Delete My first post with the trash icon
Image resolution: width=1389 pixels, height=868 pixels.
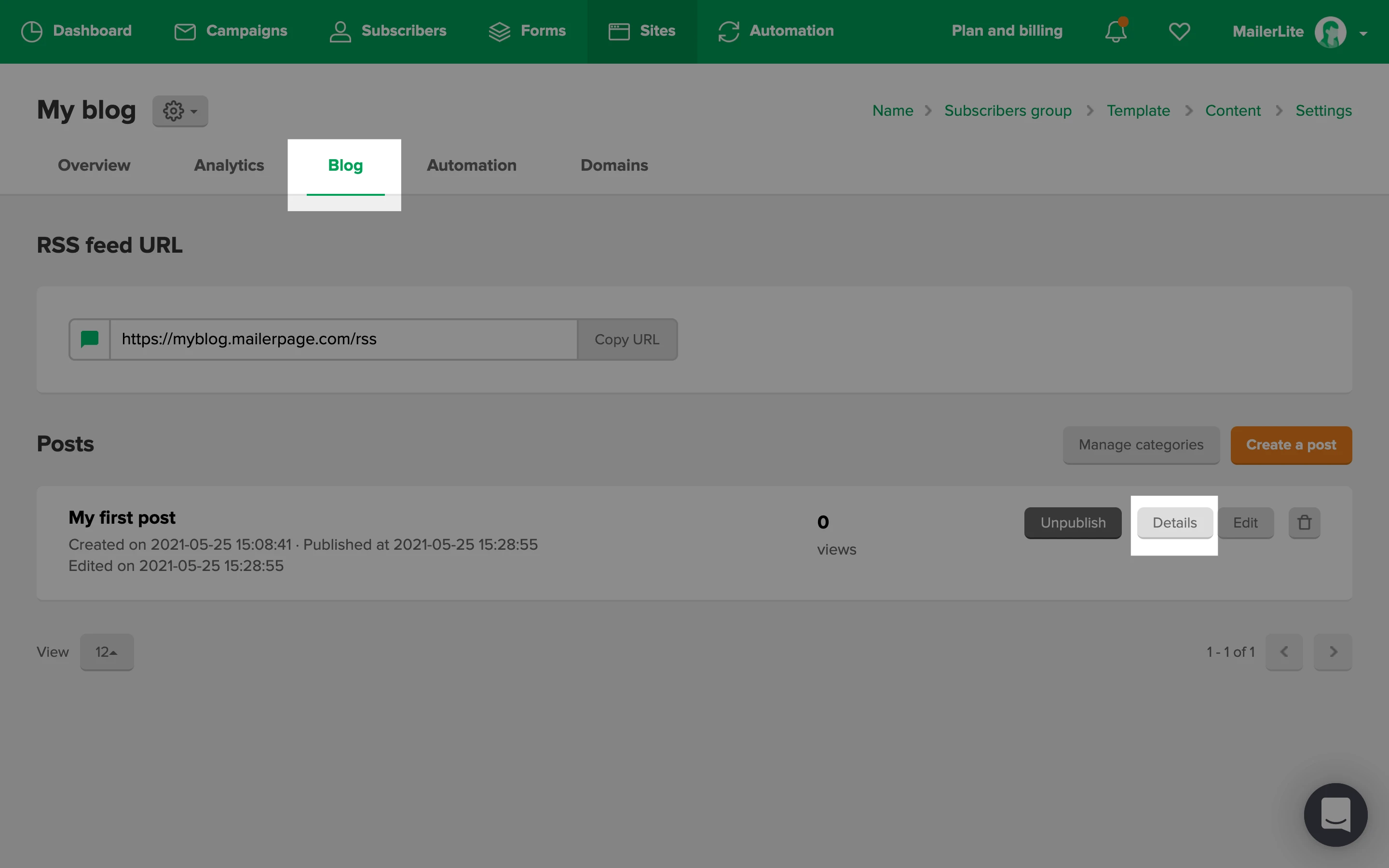click(x=1304, y=522)
